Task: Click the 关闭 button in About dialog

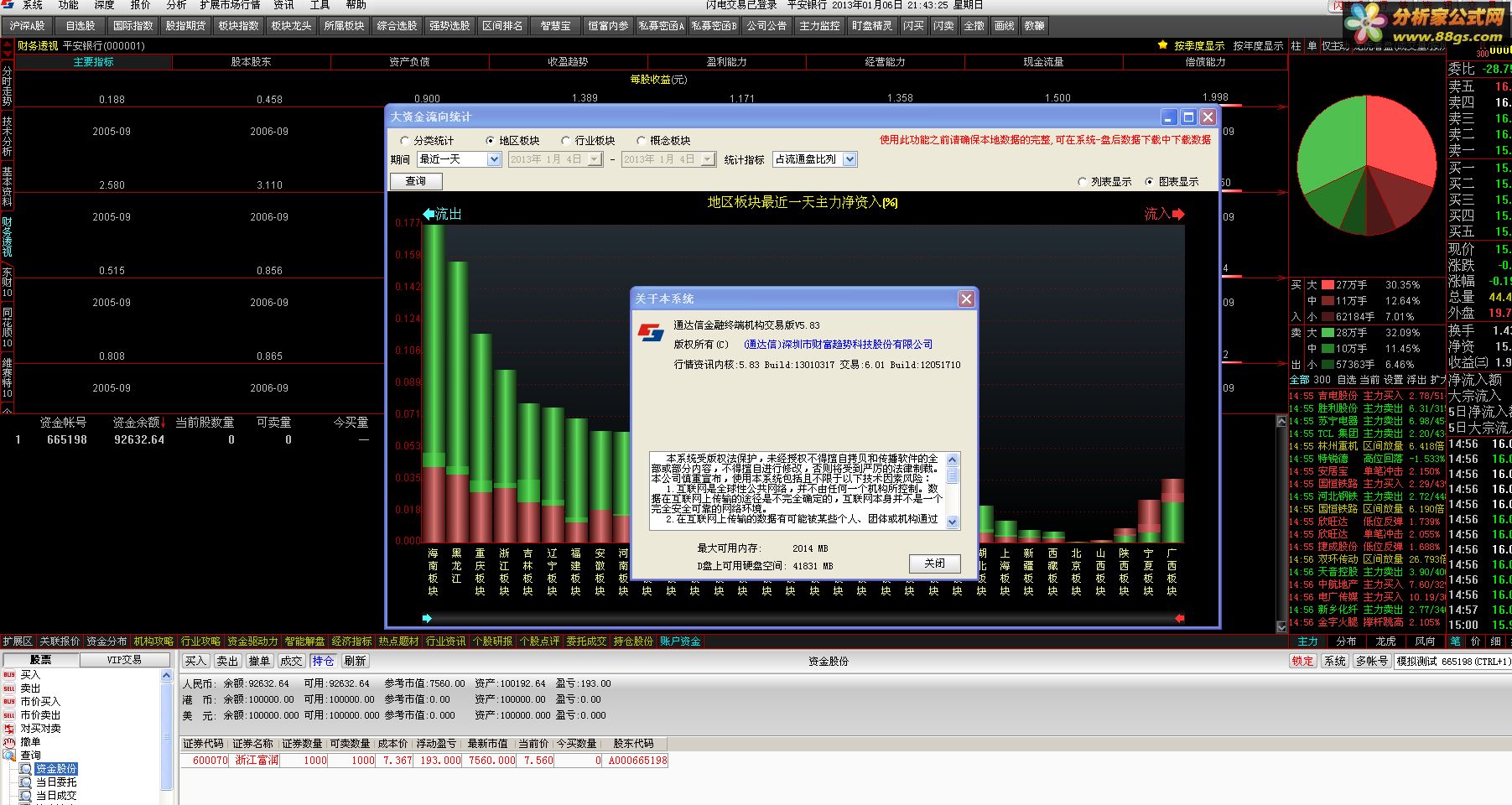Action: pos(934,563)
